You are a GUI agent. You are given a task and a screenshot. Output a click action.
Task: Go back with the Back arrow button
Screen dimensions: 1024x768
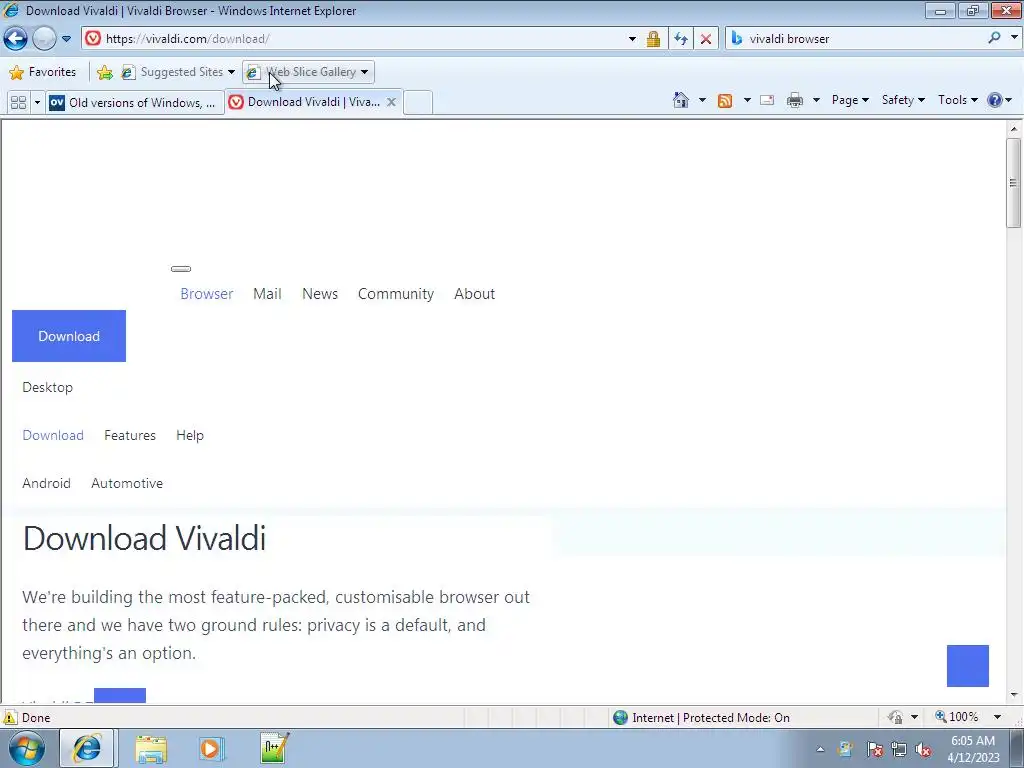(x=16, y=39)
